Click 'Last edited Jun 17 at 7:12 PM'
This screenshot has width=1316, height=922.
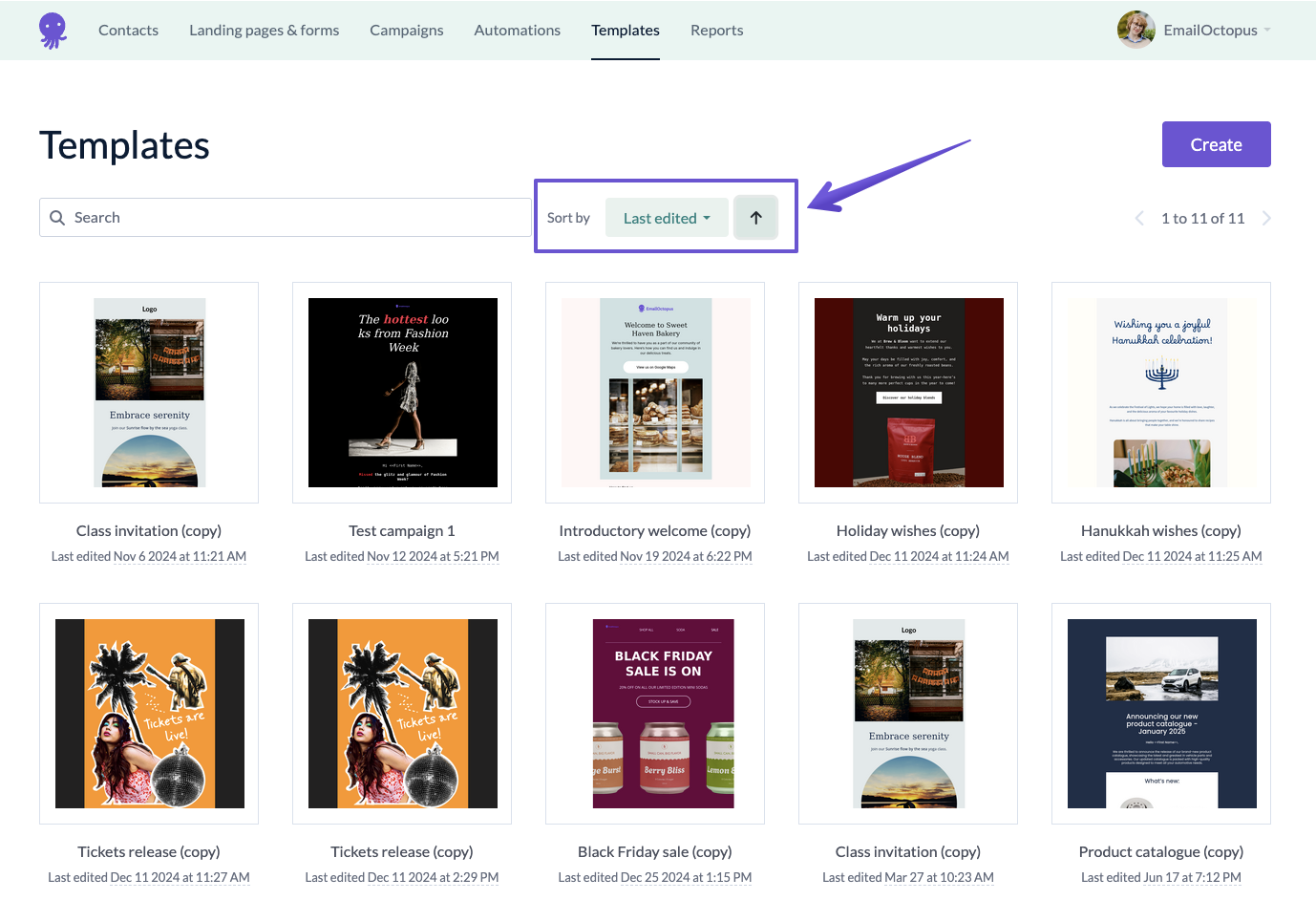pyautogui.click(x=1161, y=877)
